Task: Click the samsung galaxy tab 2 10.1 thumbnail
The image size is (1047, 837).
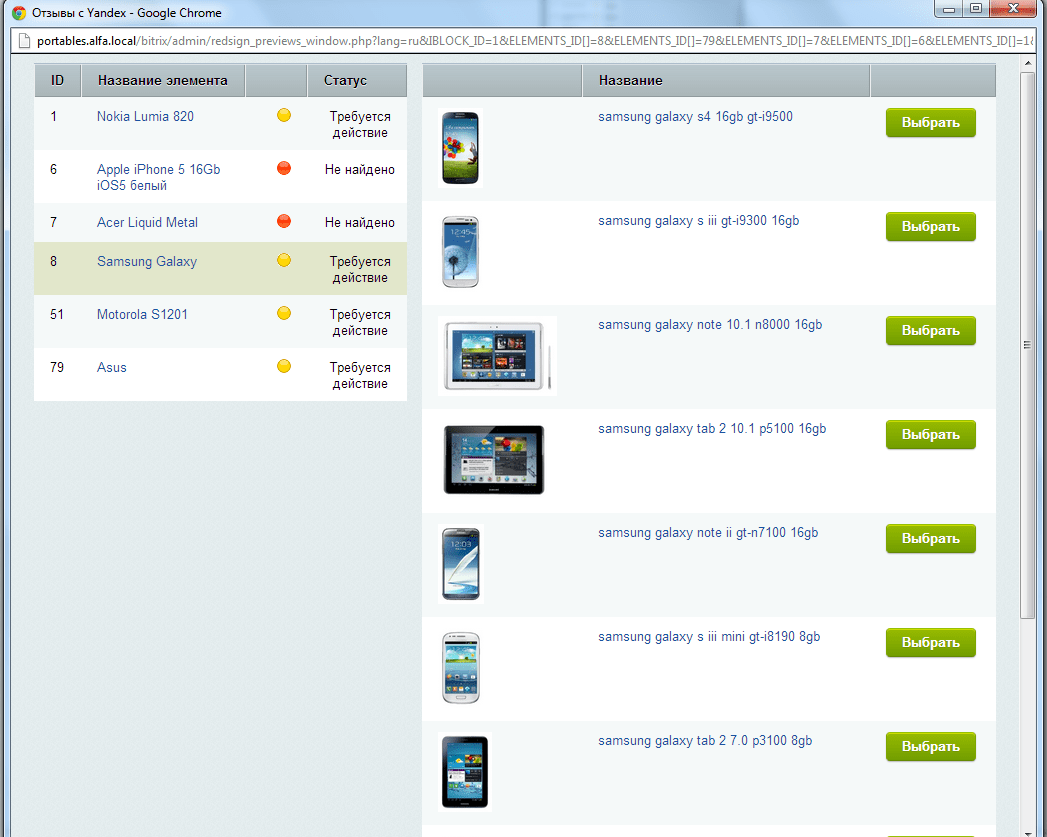Action: click(494, 460)
